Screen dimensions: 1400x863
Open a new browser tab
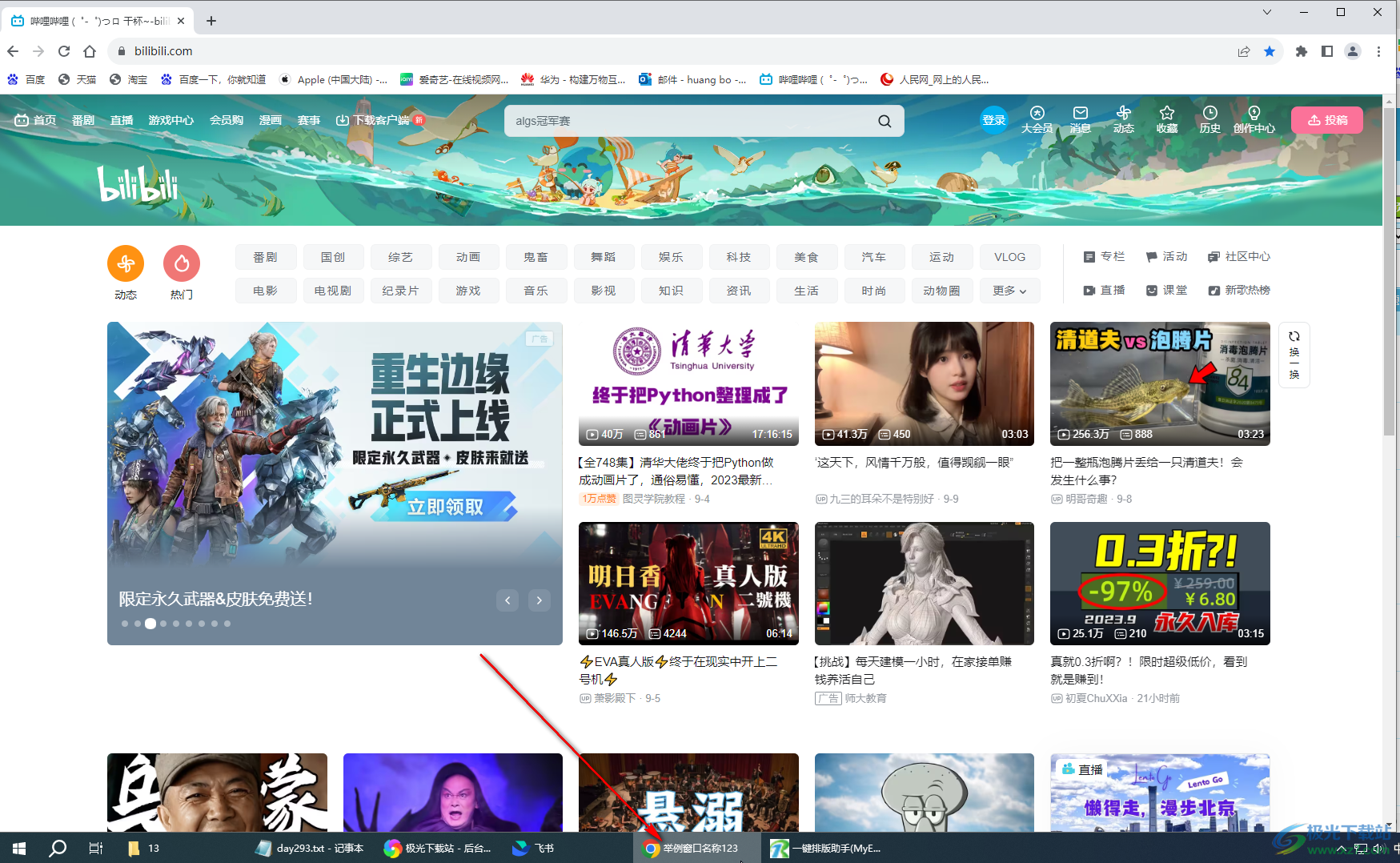point(211,21)
